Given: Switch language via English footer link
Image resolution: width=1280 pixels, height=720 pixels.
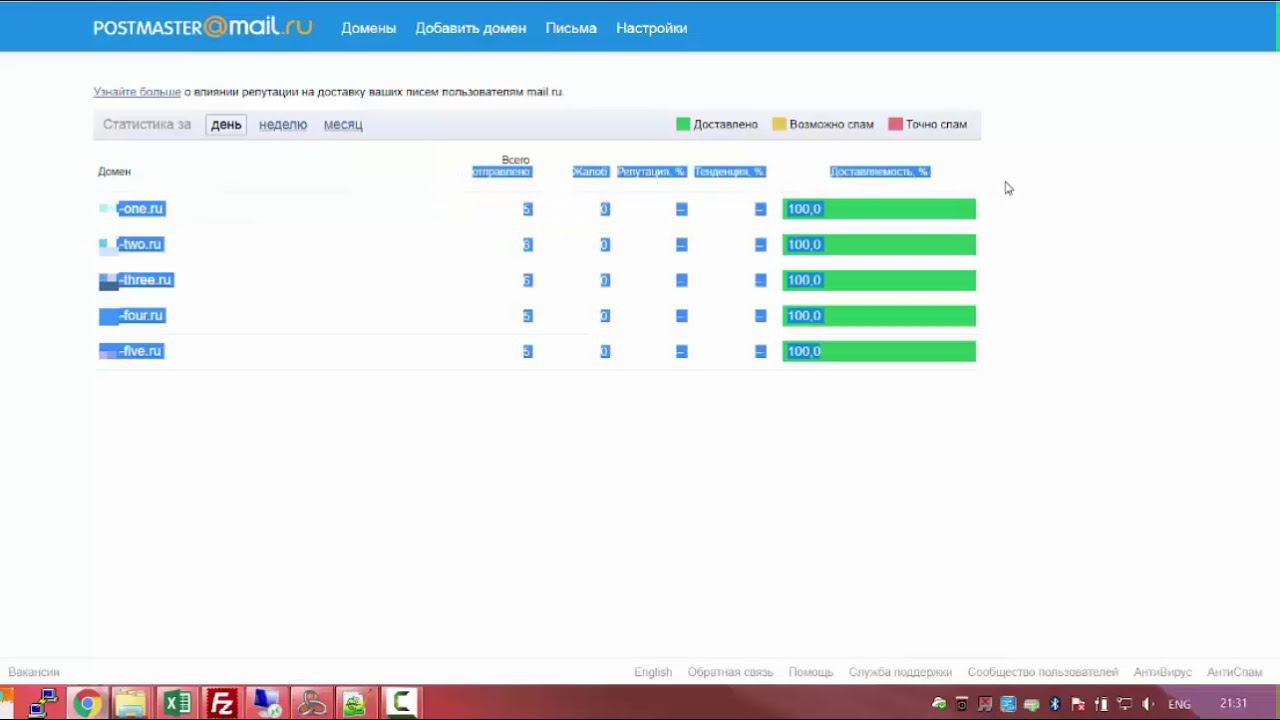Looking at the screenshot, I should point(653,673).
